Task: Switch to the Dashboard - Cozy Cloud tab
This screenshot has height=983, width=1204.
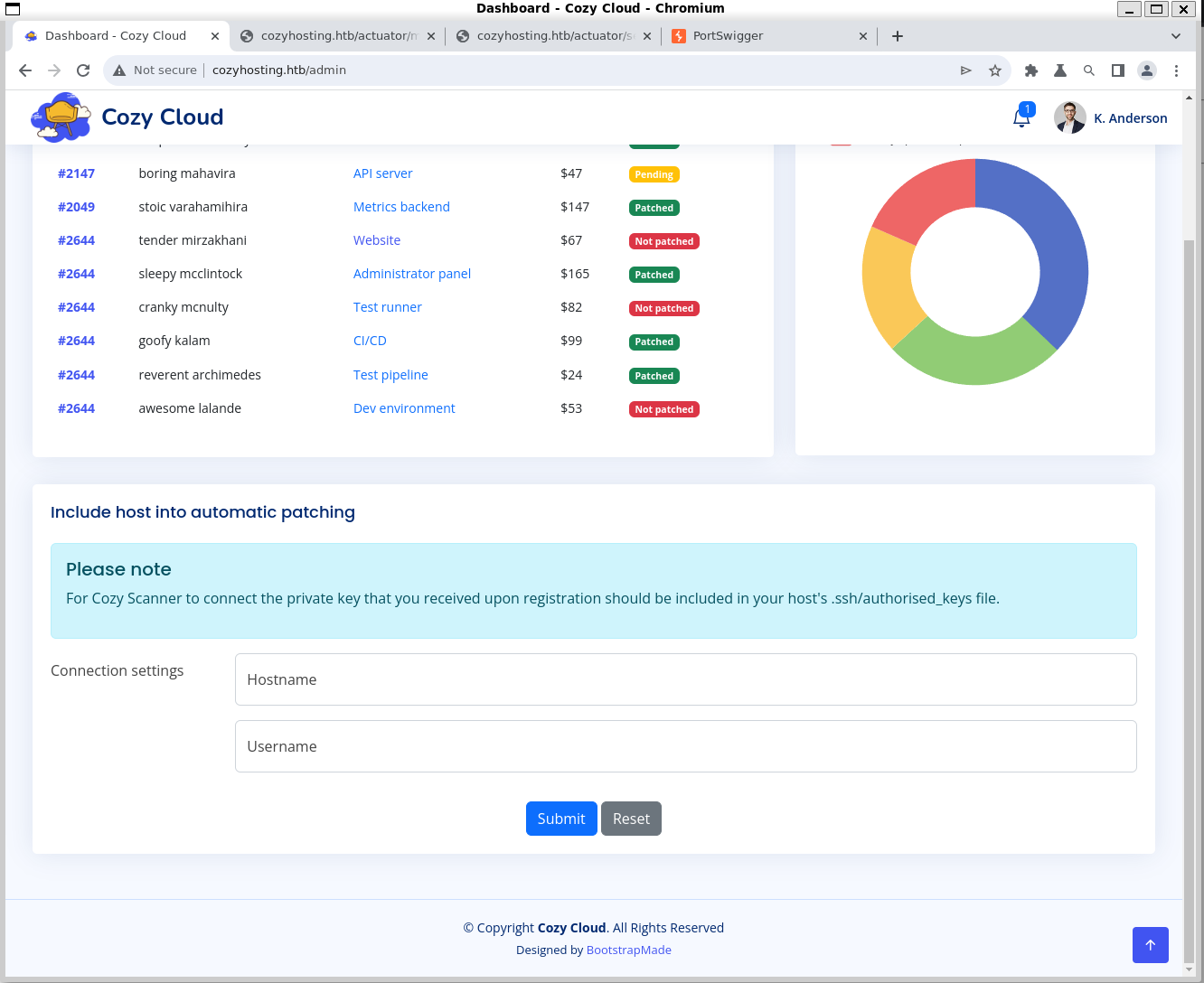Action: pyautogui.click(x=123, y=36)
